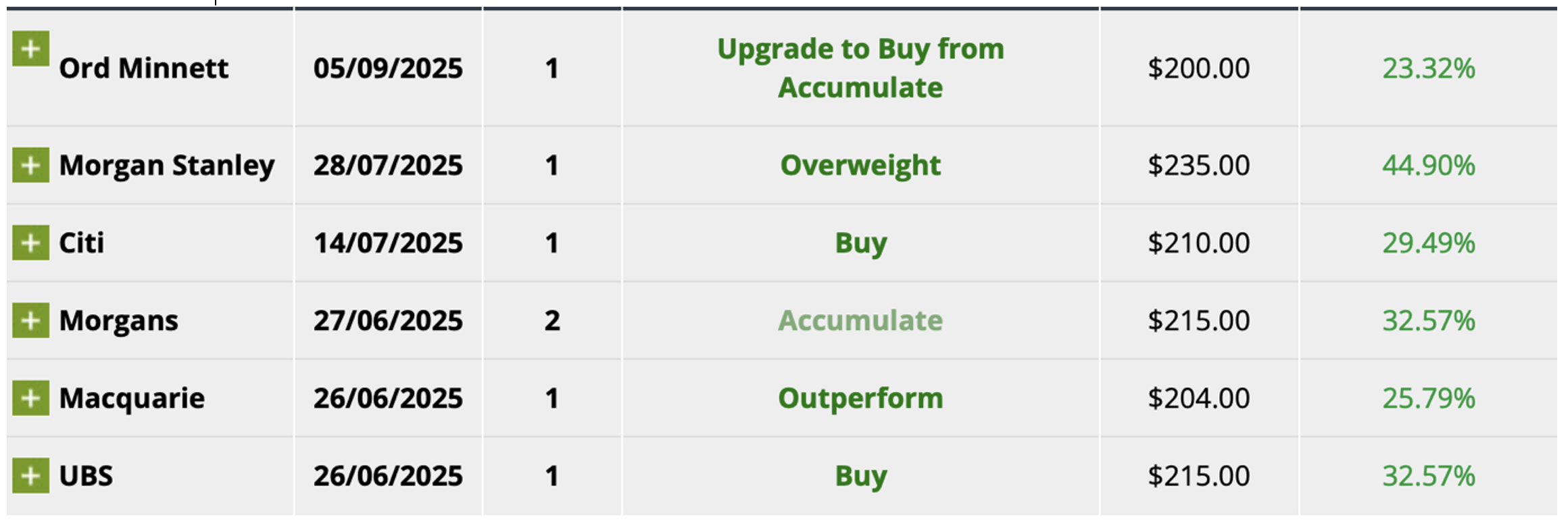Click the 44.90% upside figure
This screenshot has height=526, width=1568.
[1428, 166]
